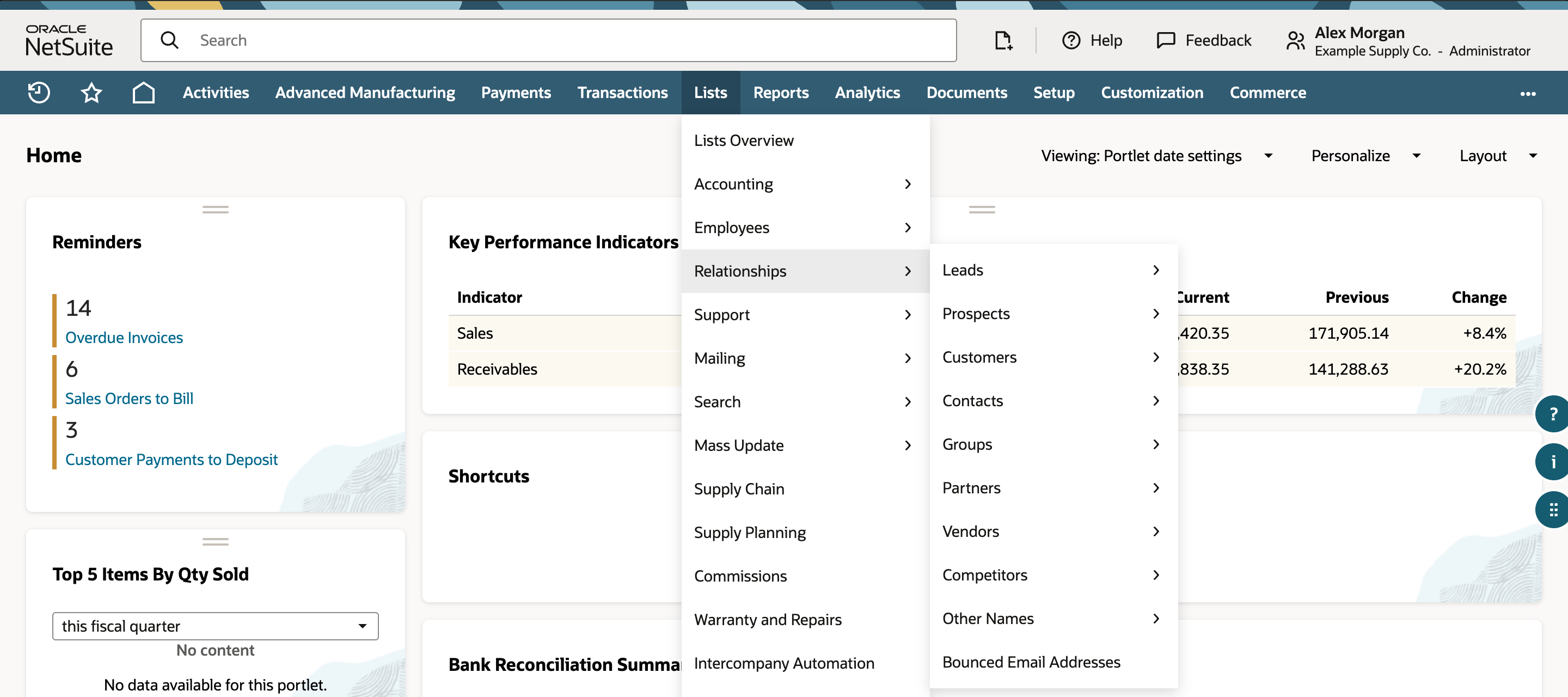Image resolution: width=1568 pixels, height=697 pixels.
Task: Expand the Viewing Portlet date settings dropdown
Action: tap(1156, 156)
